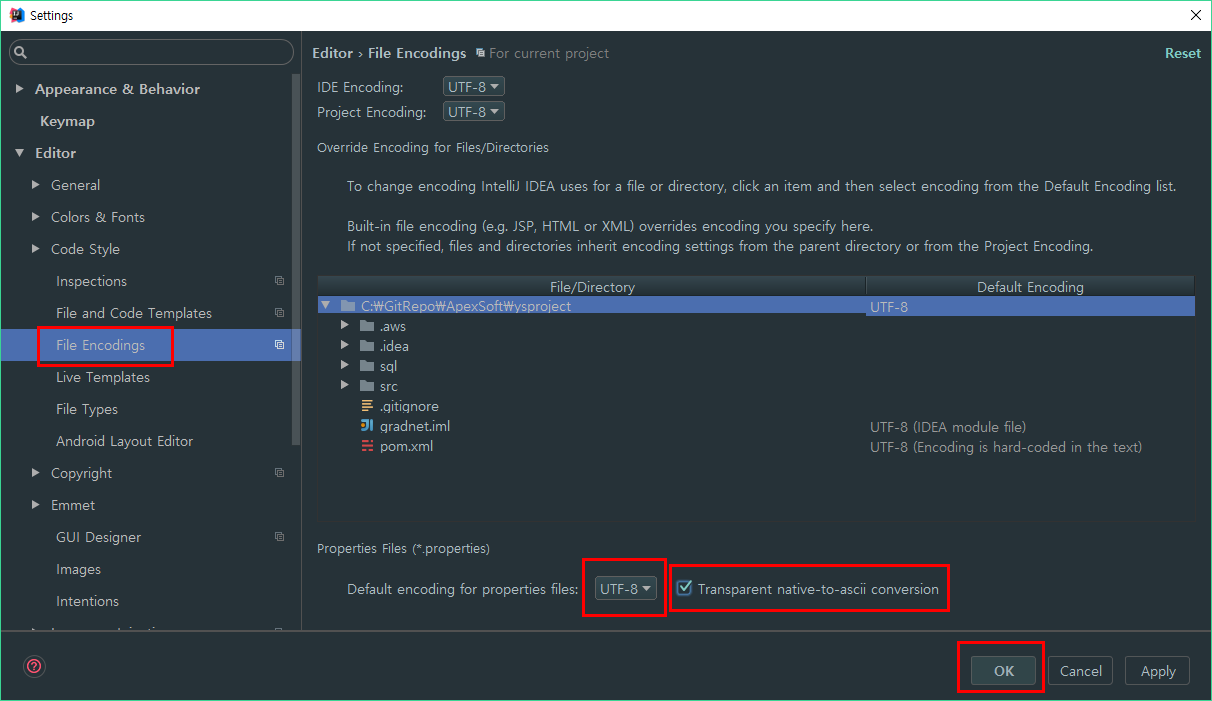The image size is (1212, 701).
Task: Click the pom.xml Maven file icon
Action: click(367, 446)
